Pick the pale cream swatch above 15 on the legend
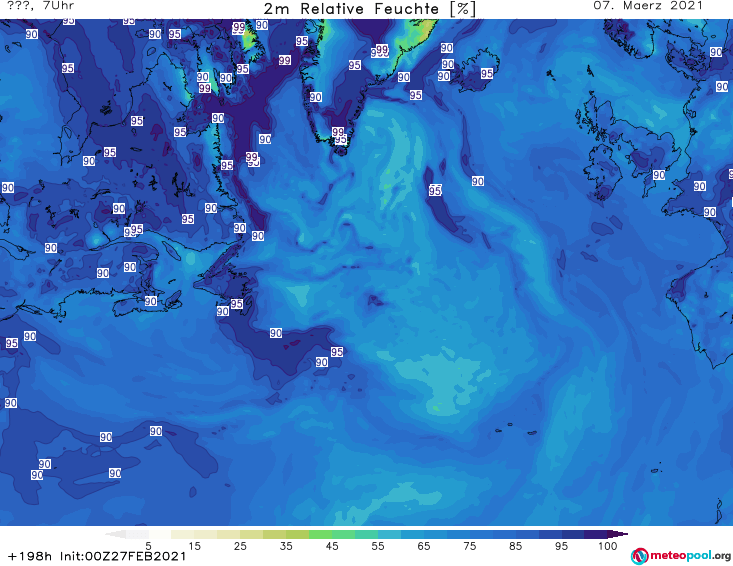Viewport: 733px width, 566px height. pyautogui.click(x=183, y=534)
